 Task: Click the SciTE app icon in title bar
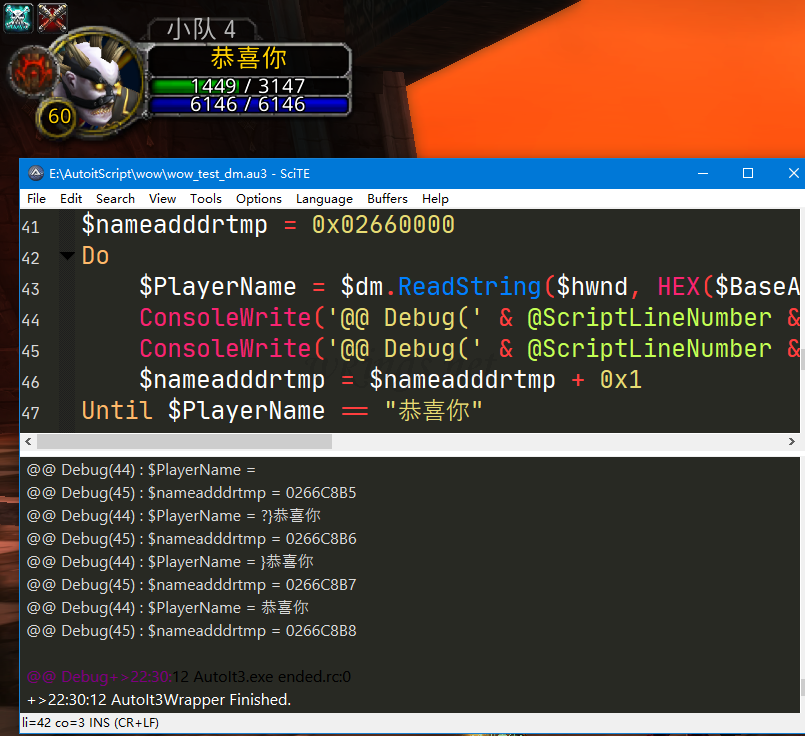(x=35, y=173)
